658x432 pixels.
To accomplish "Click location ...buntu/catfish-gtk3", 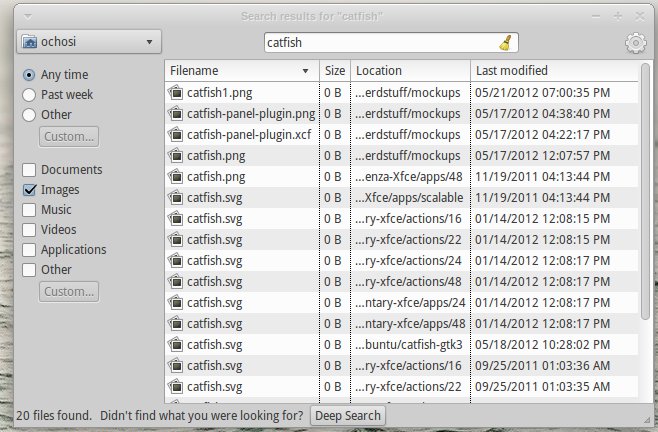I will pos(409,345).
